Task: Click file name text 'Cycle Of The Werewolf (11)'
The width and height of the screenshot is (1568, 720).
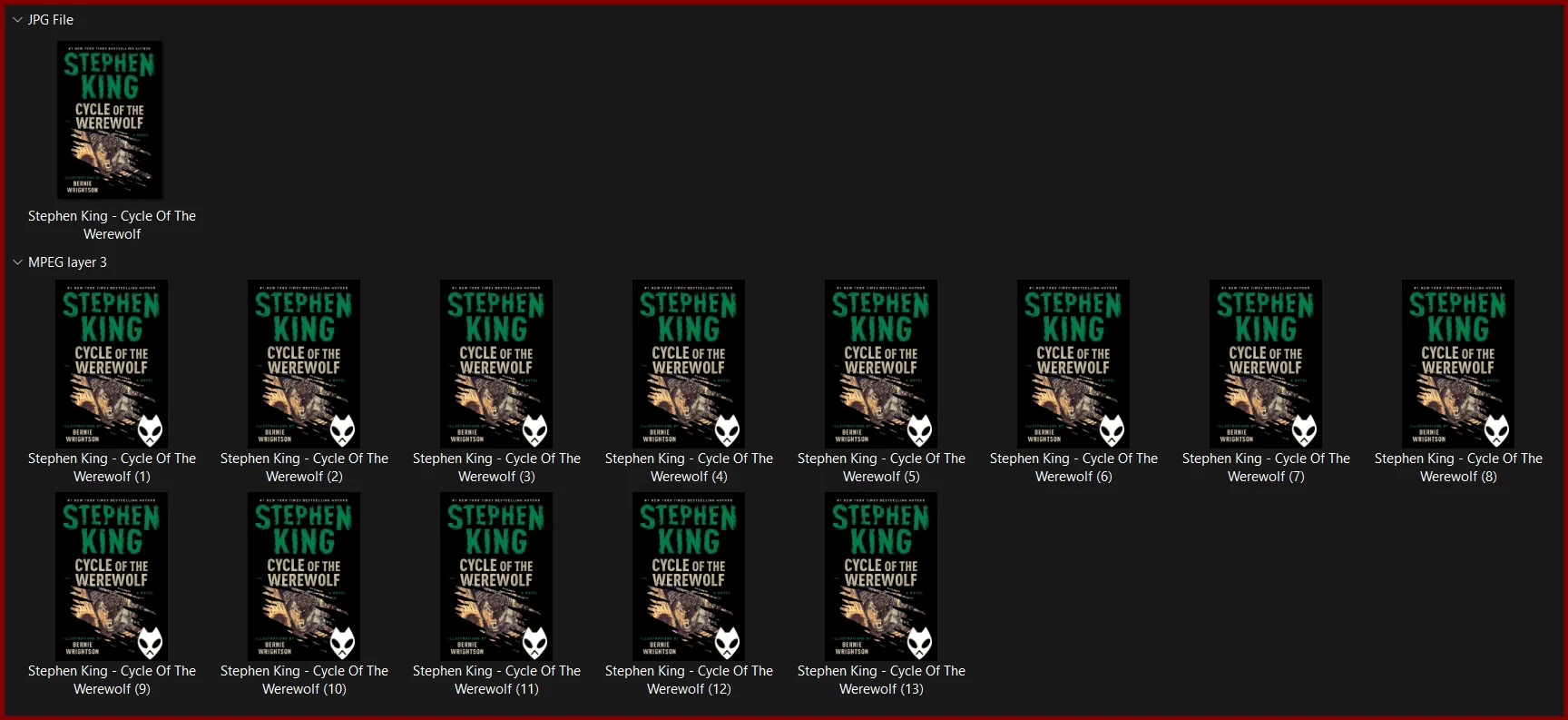Action: [x=496, y=680]
